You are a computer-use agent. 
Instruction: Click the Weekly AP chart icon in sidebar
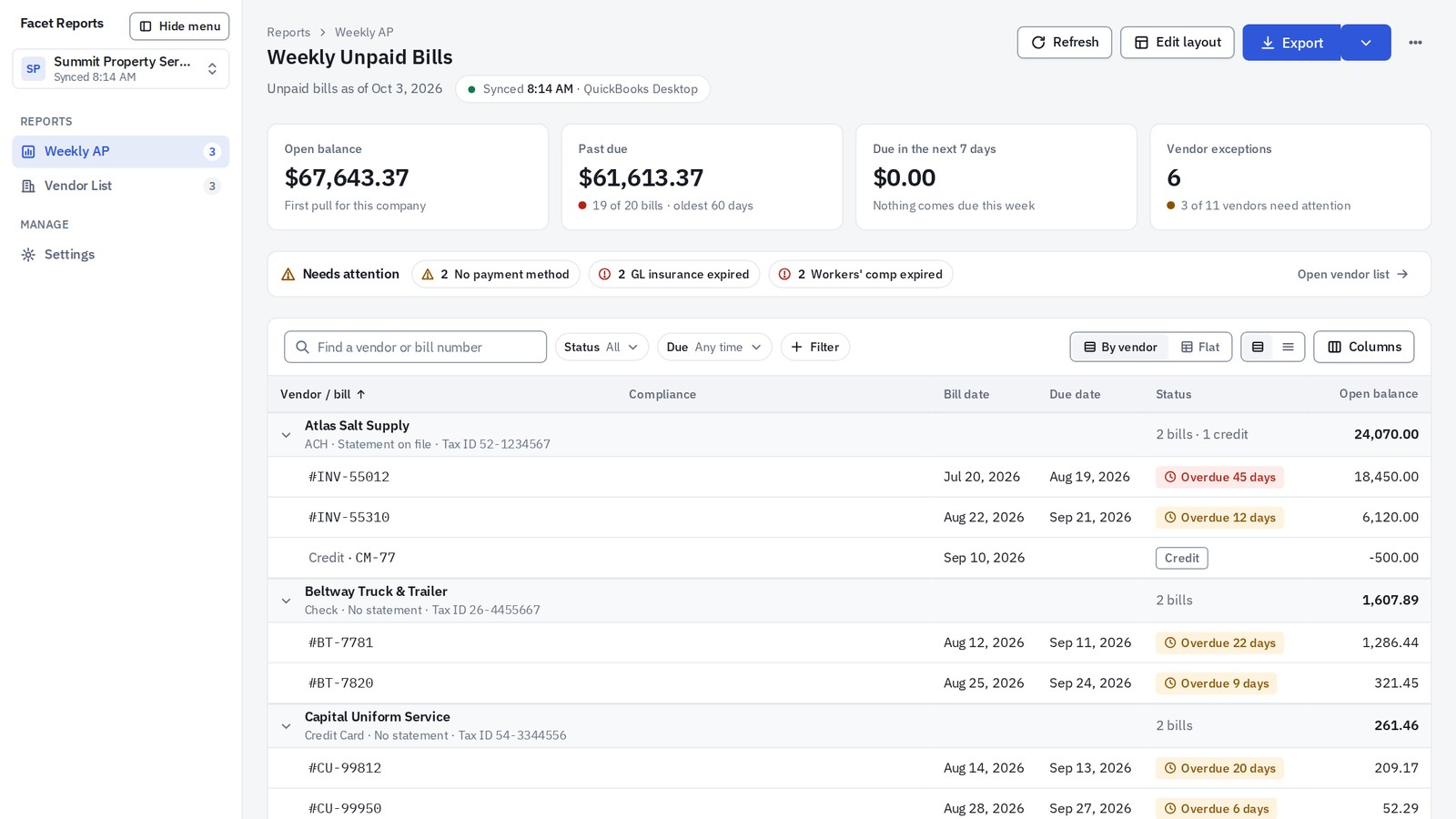(28, 152)
